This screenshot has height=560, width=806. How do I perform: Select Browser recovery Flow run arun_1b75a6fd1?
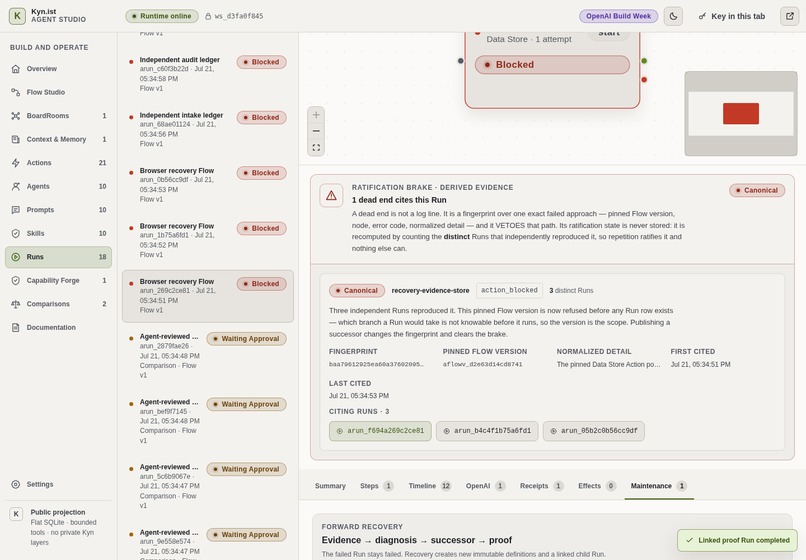(208, 240)
